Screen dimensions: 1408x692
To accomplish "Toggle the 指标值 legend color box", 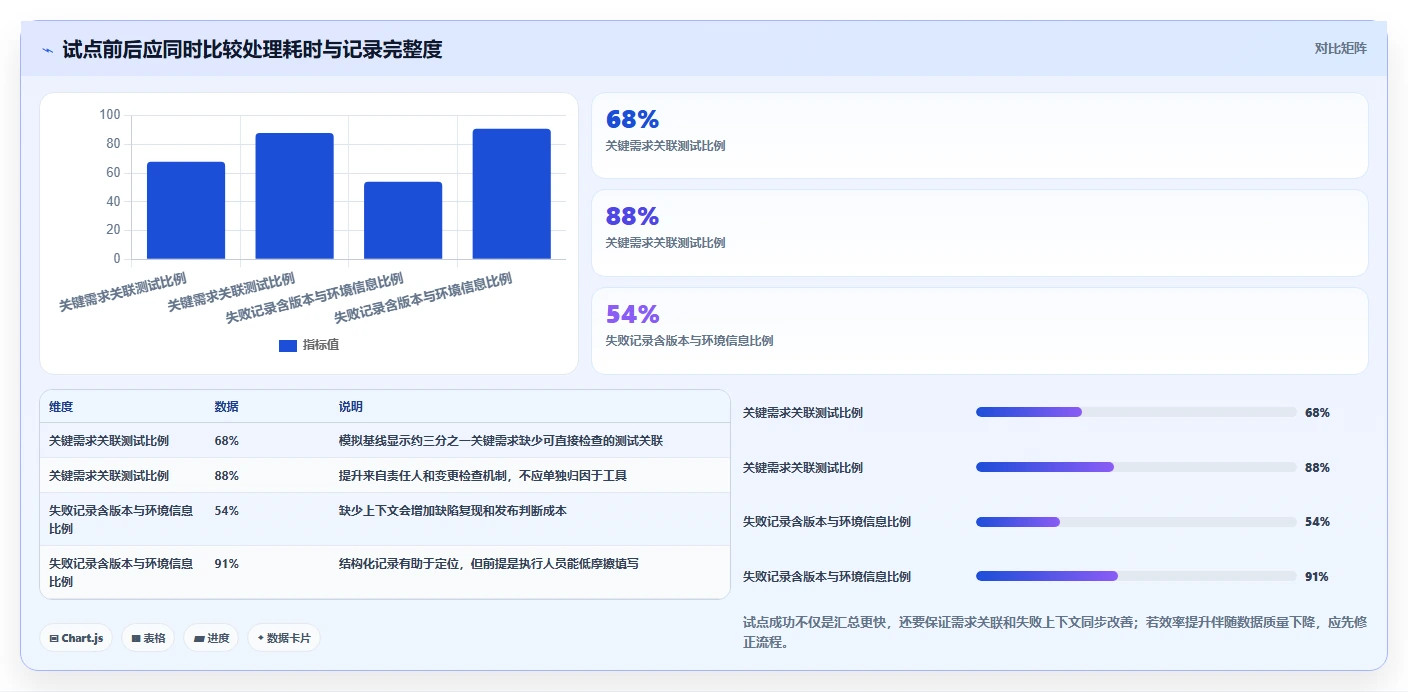I will pyautogui.click(x=288, y=345).
